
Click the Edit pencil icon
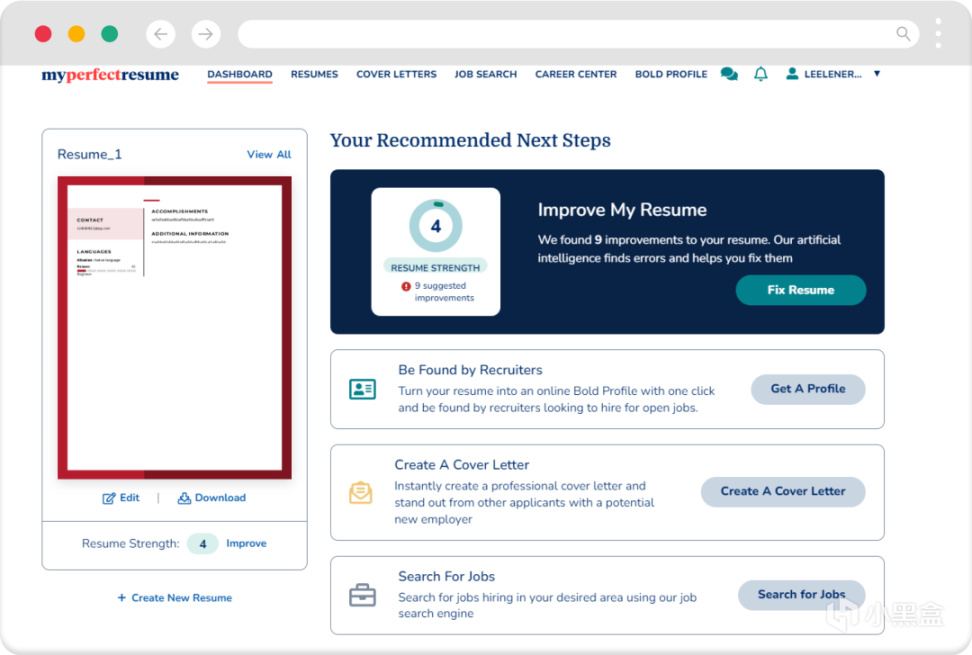tap(108, 498)
